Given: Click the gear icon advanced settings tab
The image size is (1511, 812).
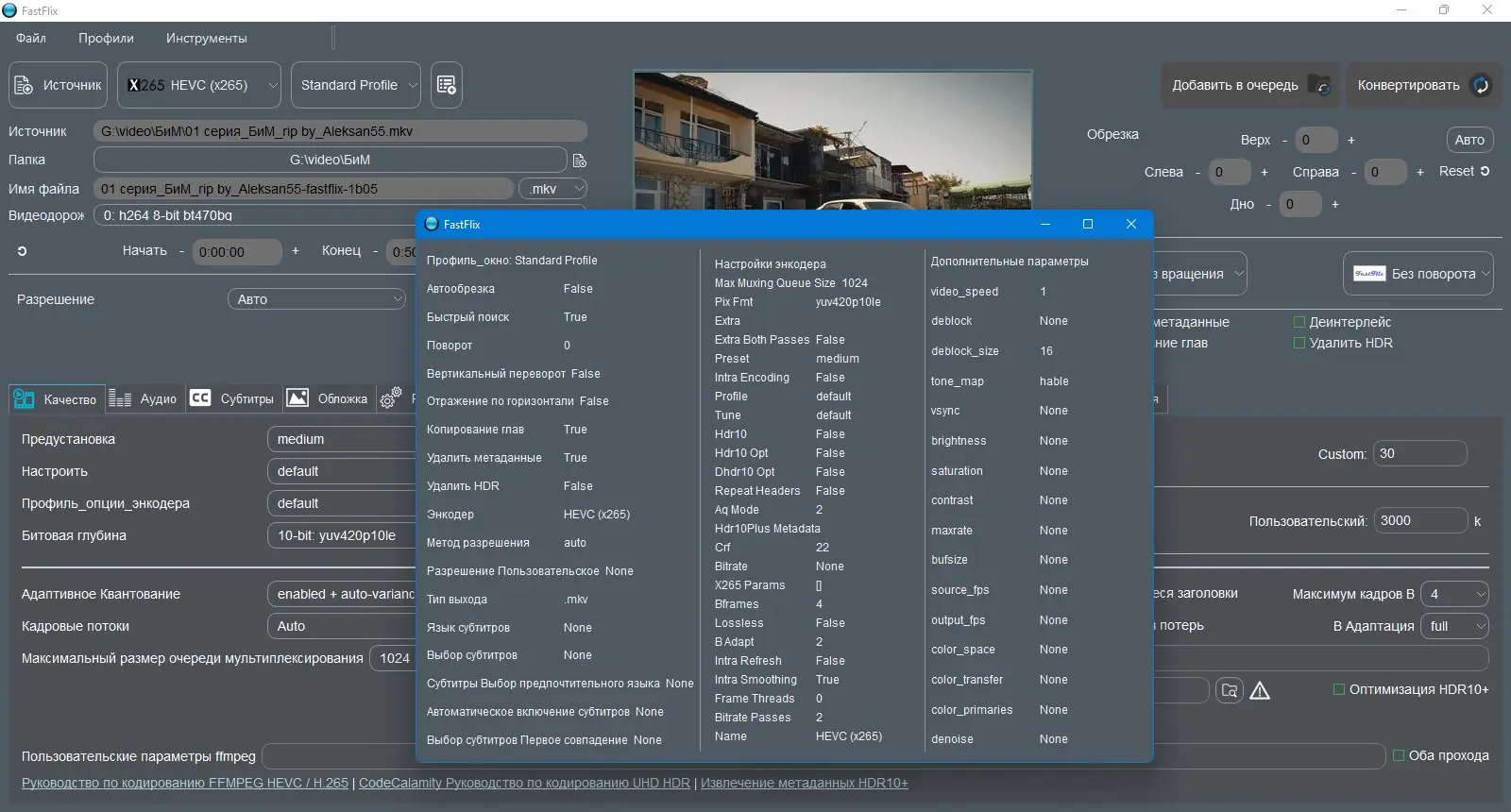Looking at the screenshot, I should click(x=390, y=398).
